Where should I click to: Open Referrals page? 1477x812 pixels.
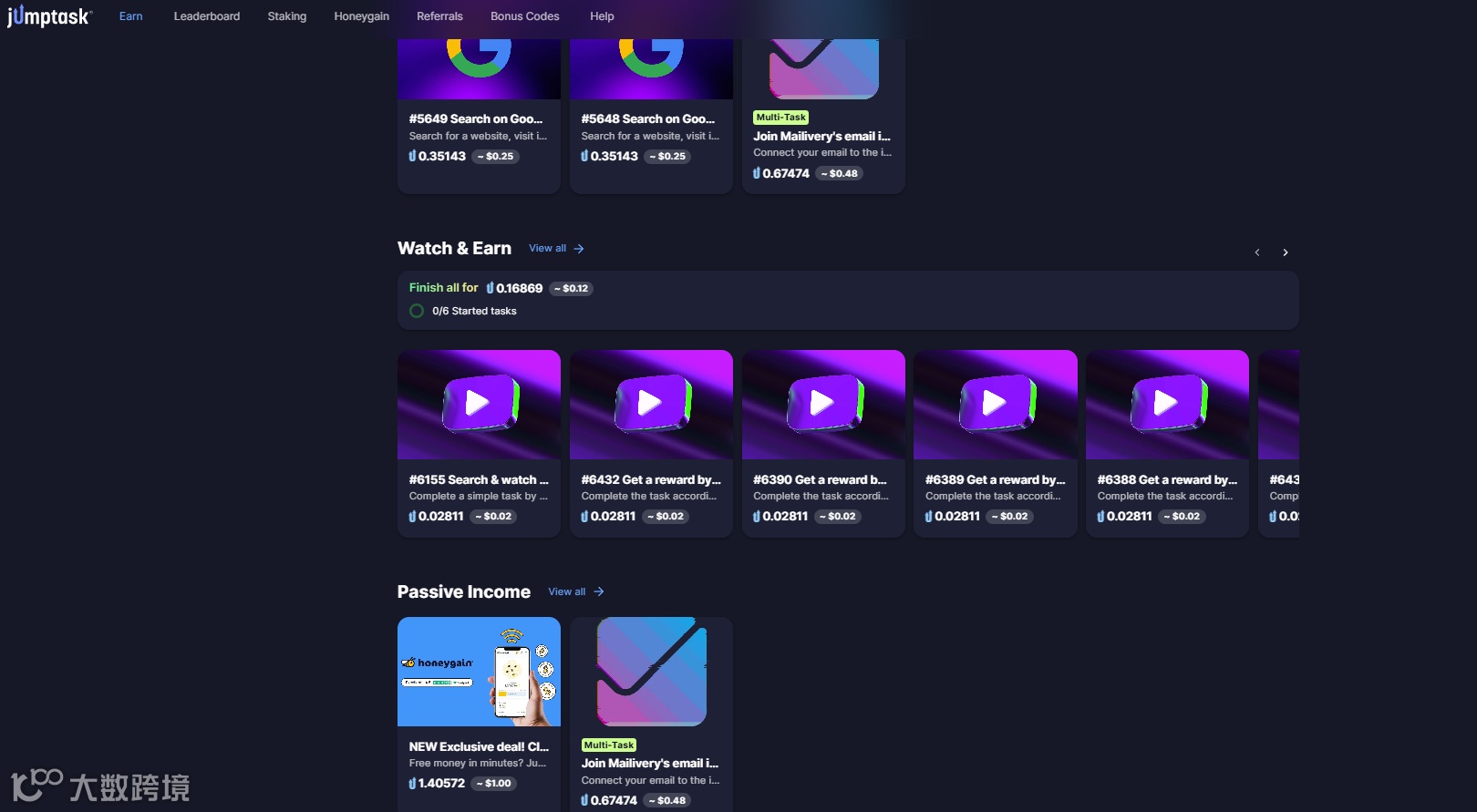click(x=439, y=16)
